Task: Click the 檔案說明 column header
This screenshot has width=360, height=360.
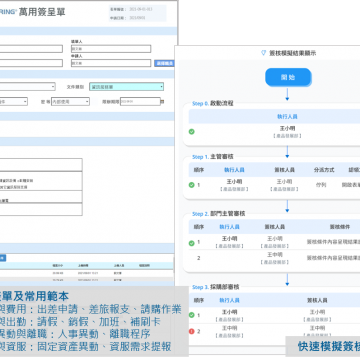Action: pos(144,266)
